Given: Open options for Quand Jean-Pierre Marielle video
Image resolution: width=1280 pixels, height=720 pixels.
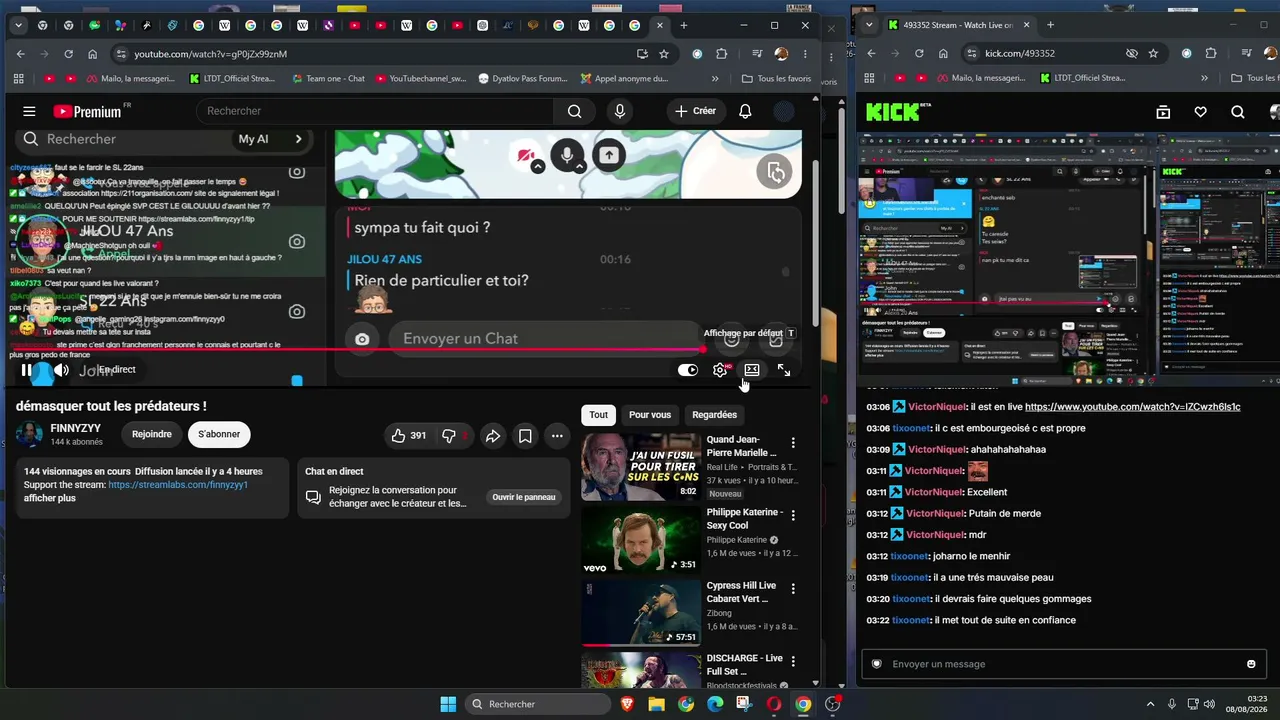Looking at the screenshot, I should [x=793, y=442].
